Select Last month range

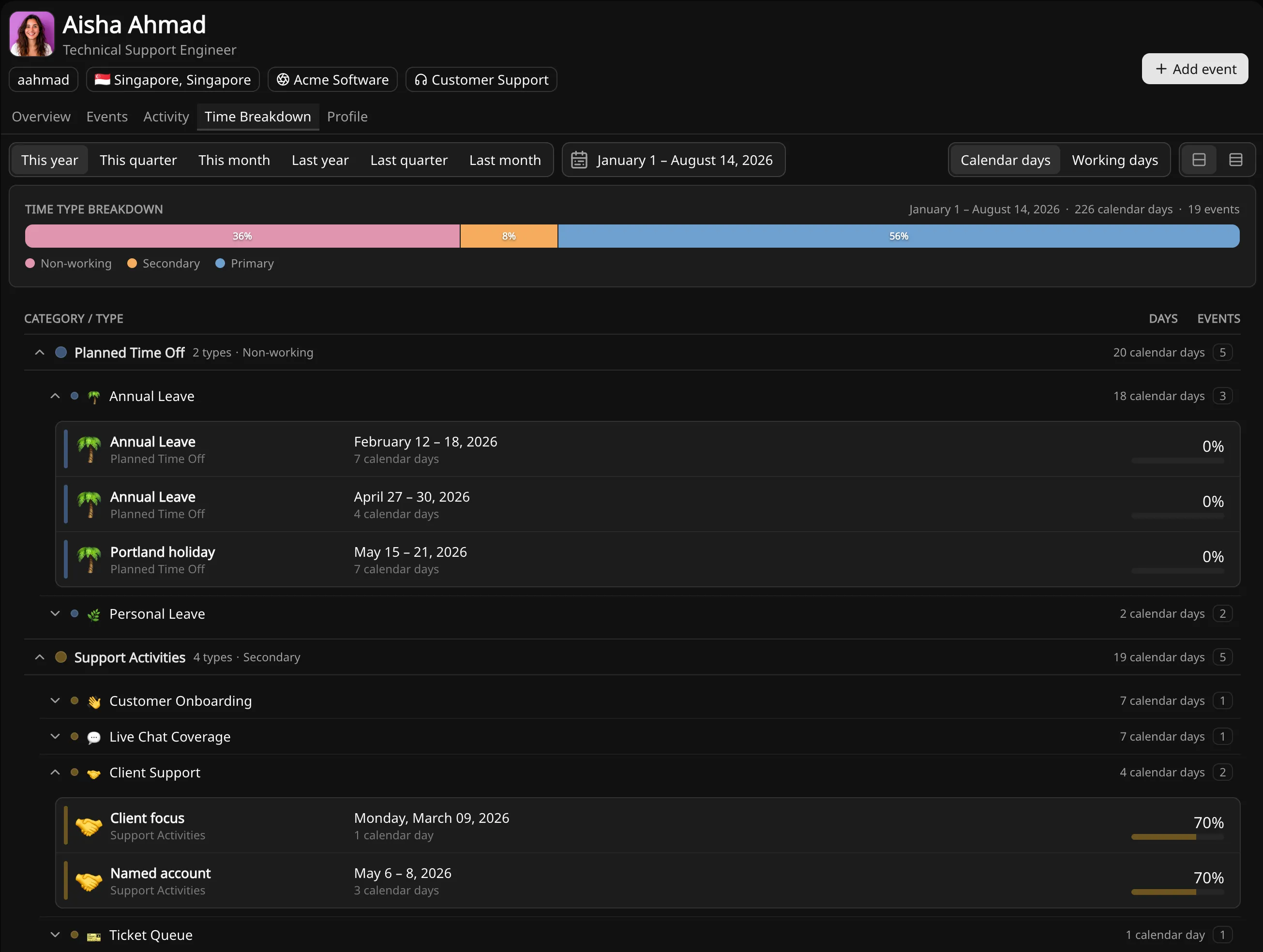coord(505,160)
